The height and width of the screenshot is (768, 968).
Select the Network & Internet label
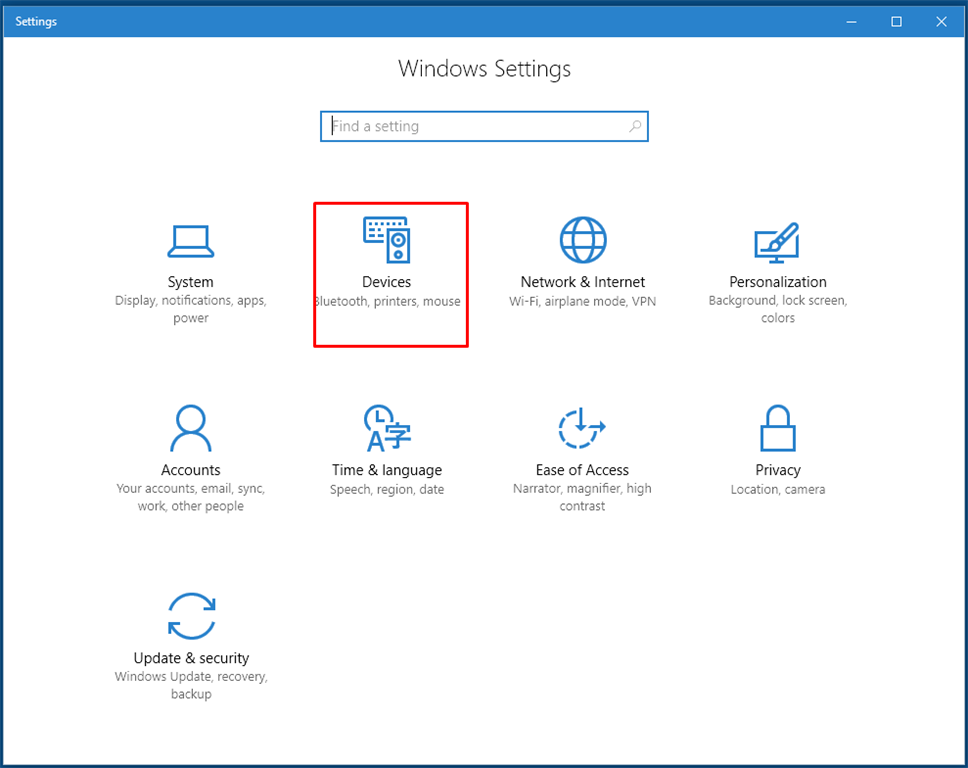(583, 282)
